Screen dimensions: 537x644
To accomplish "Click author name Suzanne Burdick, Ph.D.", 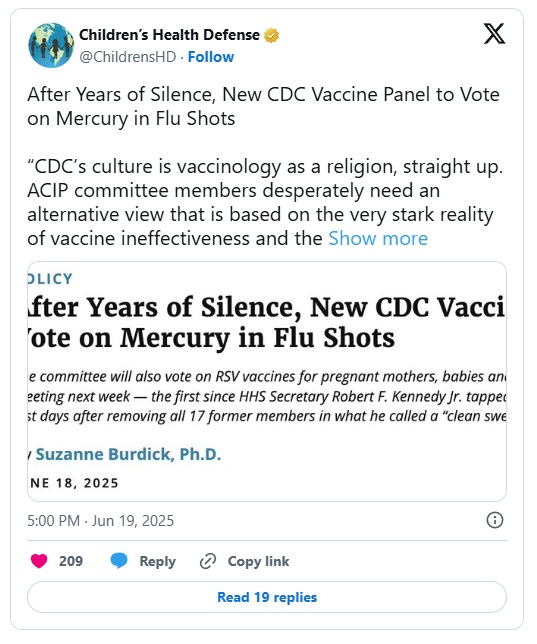I will 128,454.
